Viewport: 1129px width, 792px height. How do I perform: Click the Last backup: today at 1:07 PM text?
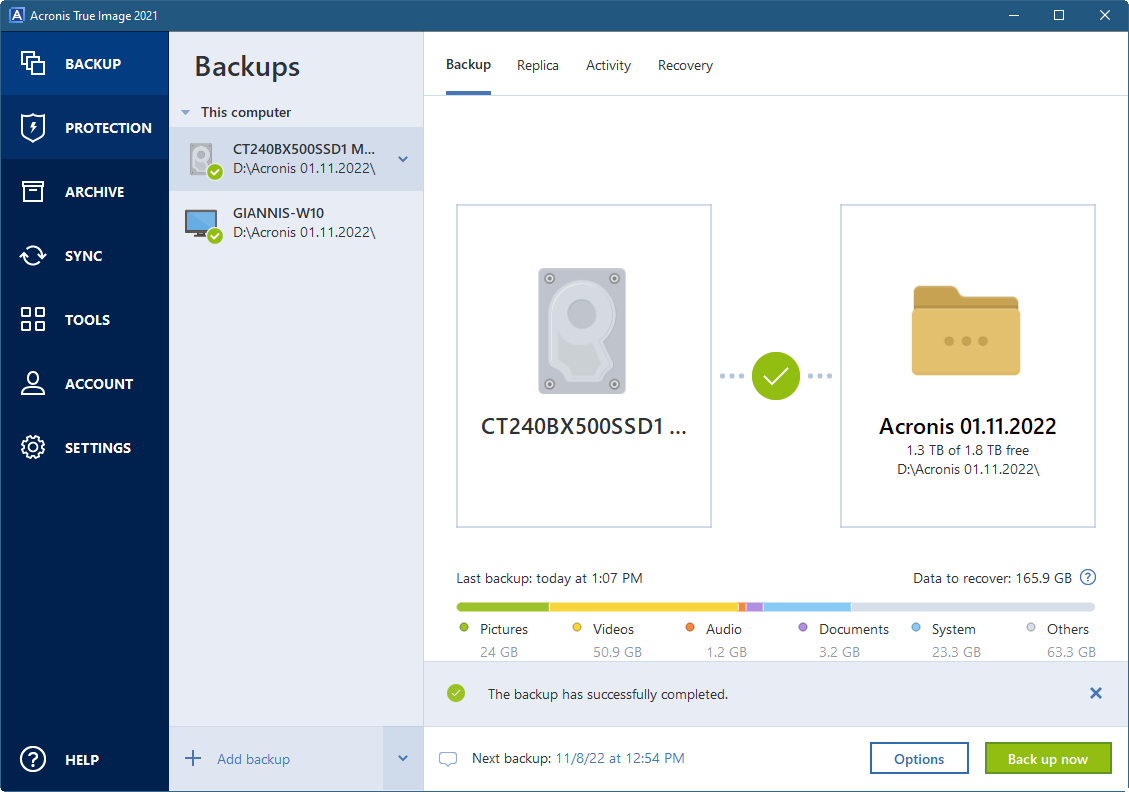click(549, 578)
